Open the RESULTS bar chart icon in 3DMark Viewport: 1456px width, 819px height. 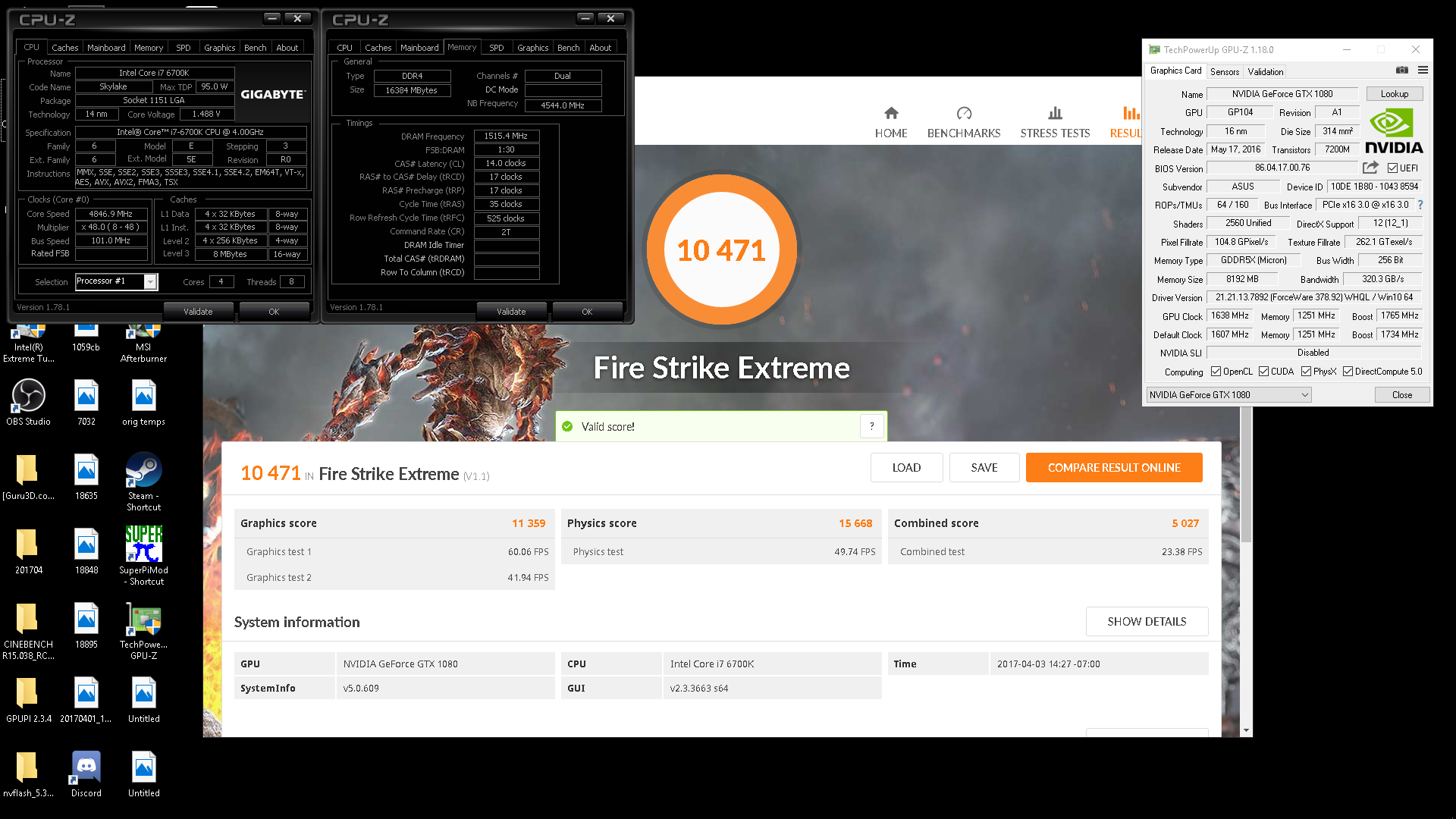point(1131,113)
